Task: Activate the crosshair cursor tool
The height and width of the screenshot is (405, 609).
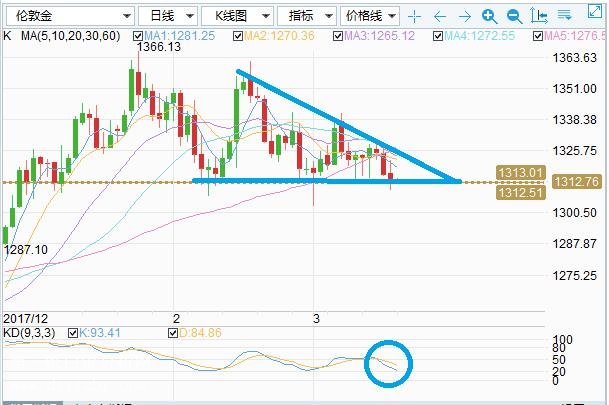Action: 416,16
